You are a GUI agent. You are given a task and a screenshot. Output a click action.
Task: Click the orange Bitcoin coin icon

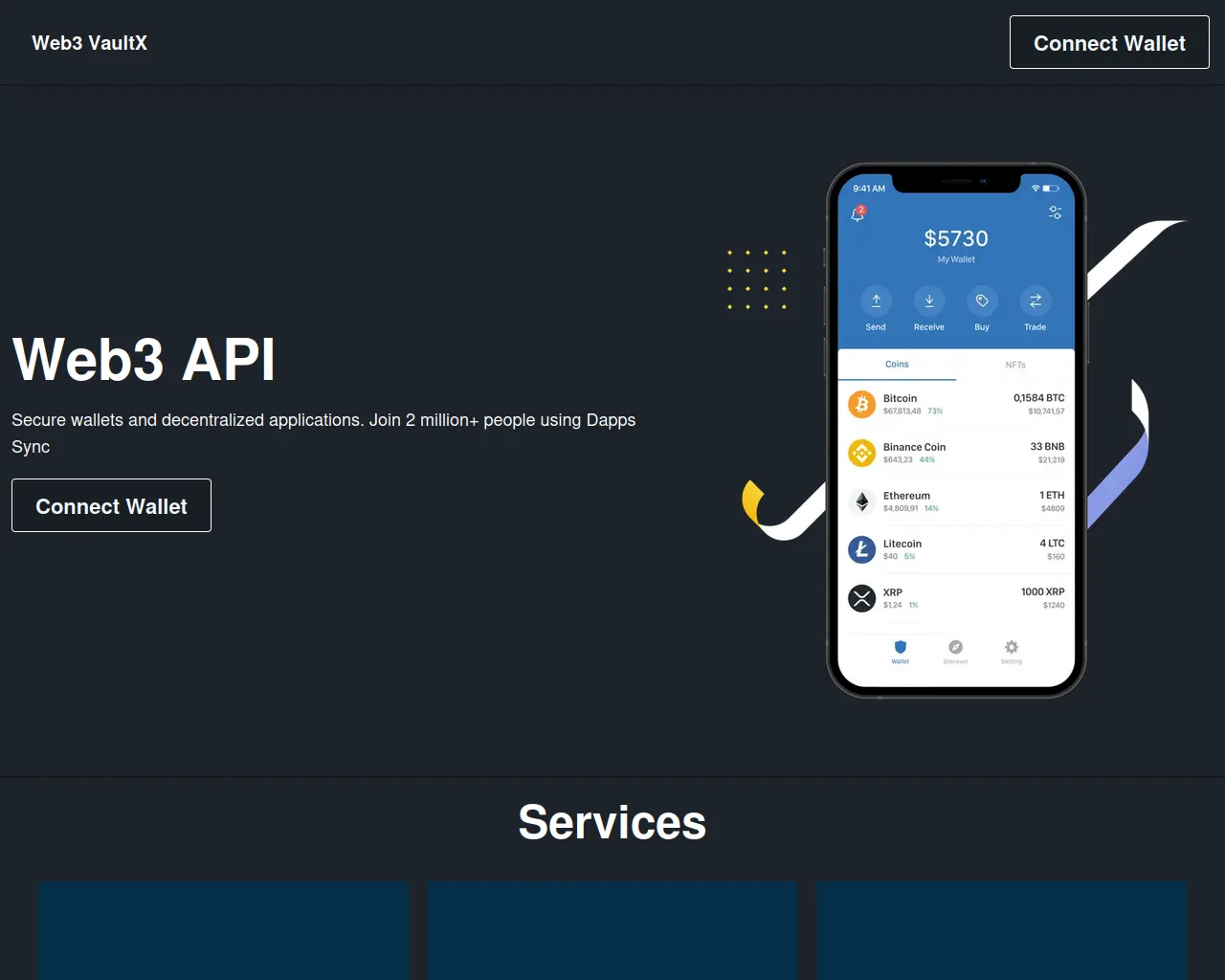862,404
